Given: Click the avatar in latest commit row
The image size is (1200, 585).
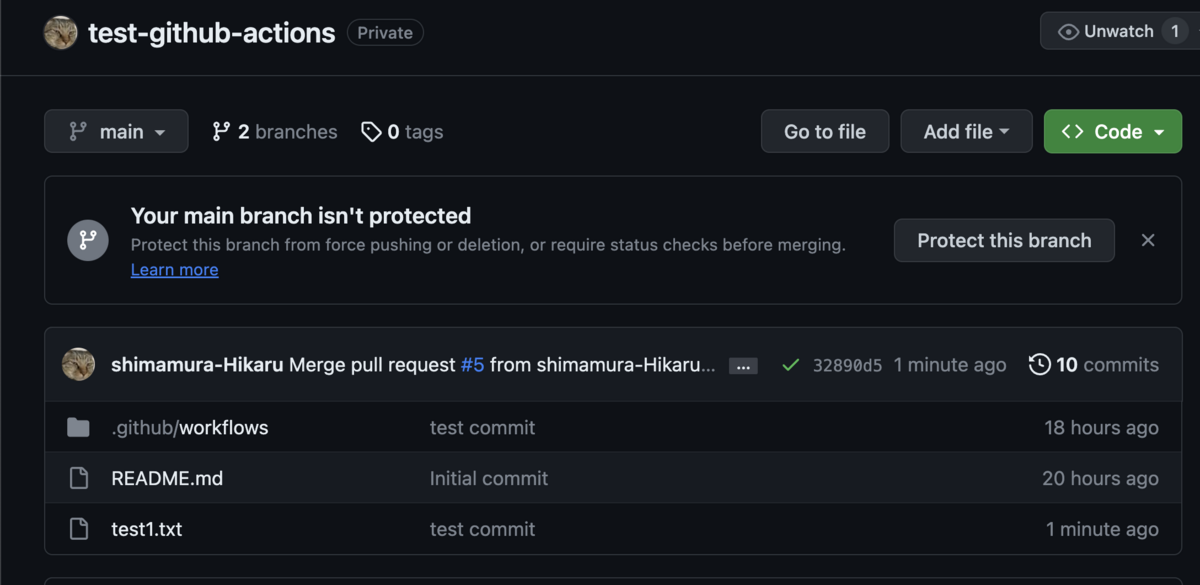Looking at the screenshot, I should point(78,365).
